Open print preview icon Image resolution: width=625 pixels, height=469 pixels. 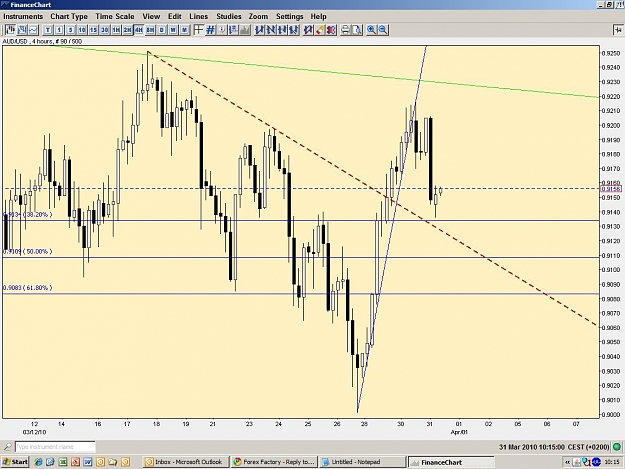tap(357, 30)
